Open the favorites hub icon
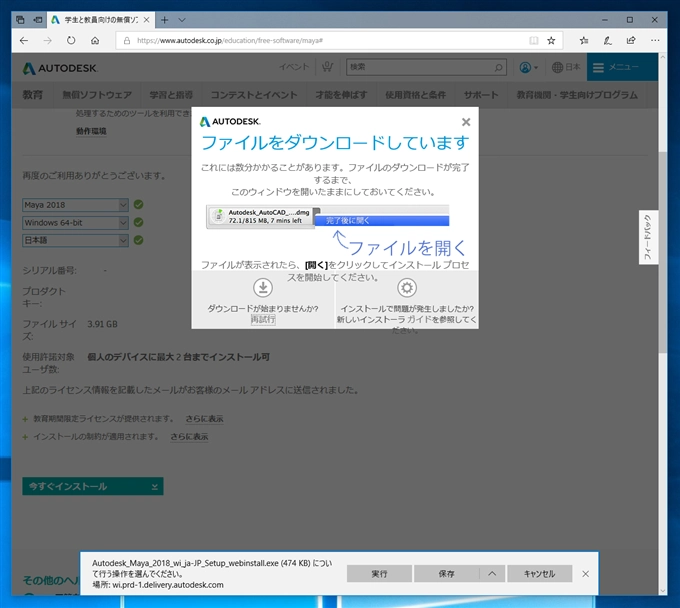The width and height of the screenshot is (680, 608). coord(584,40)
